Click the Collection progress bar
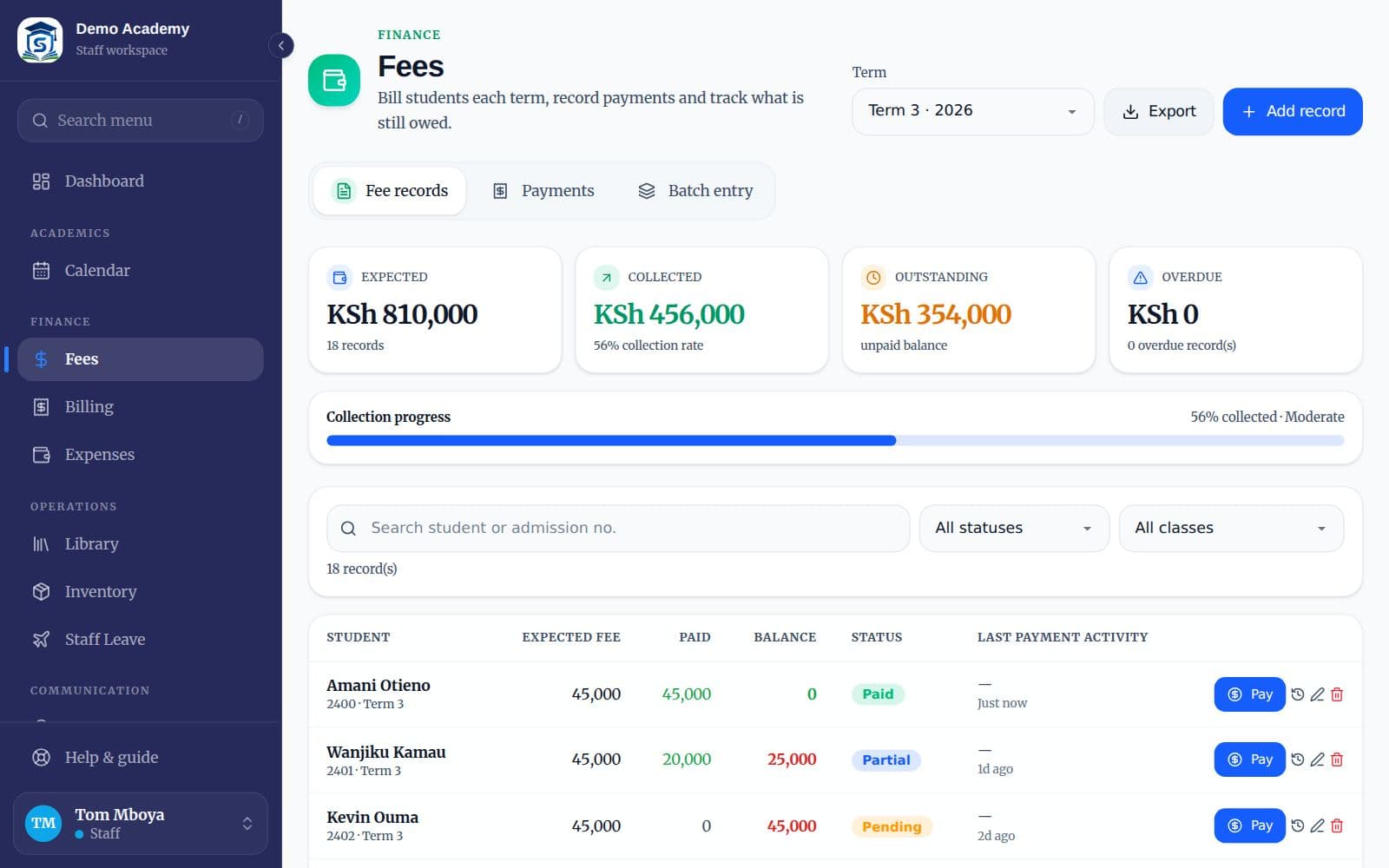Viewport: 1389px width, 868px height. [x=835, y=441]
